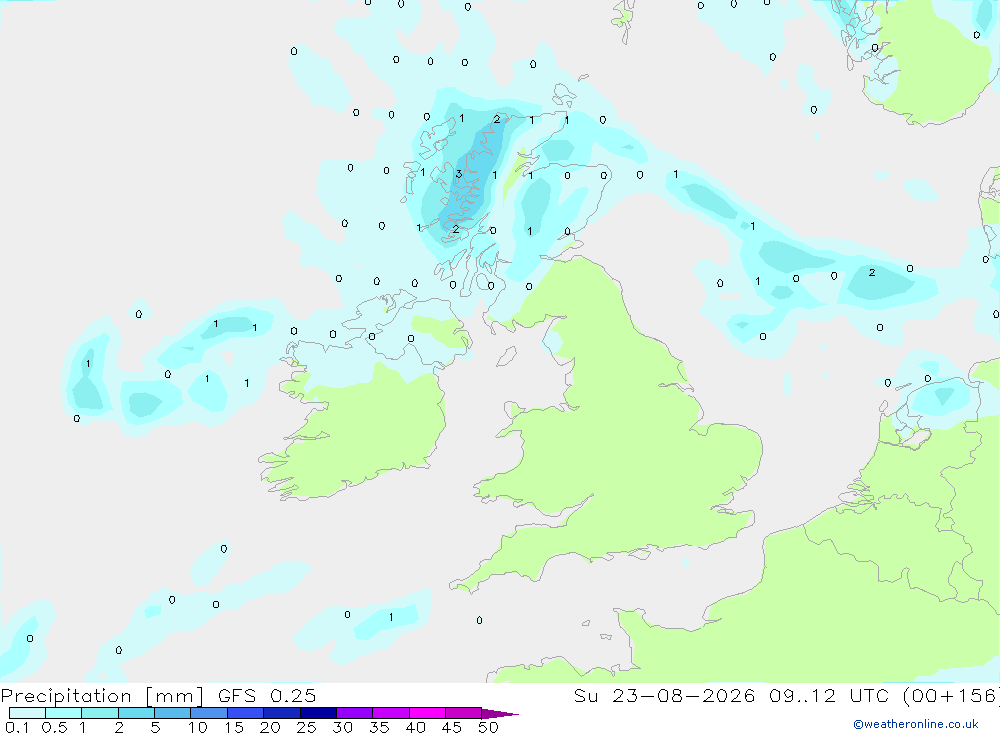This screenshot has width=1000, height=733.
Task: Click the 45–50 mm legend color box
Action: 464,713
